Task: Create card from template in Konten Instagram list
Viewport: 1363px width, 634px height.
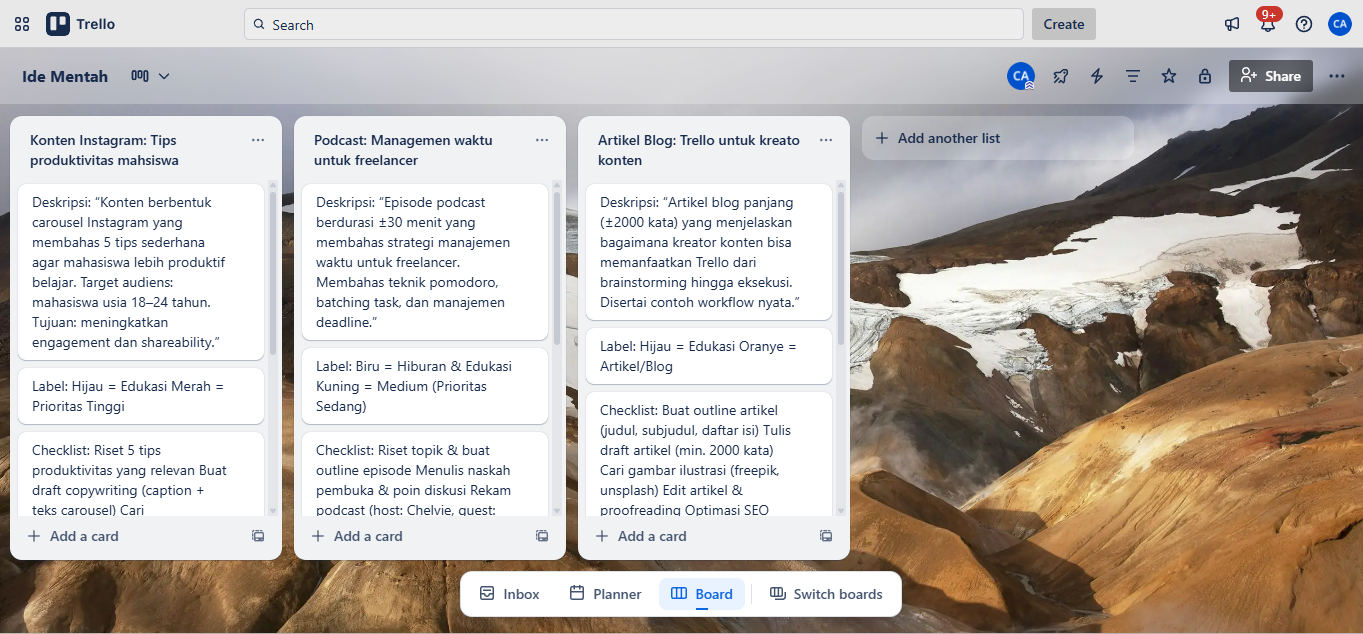Action: 258,536
